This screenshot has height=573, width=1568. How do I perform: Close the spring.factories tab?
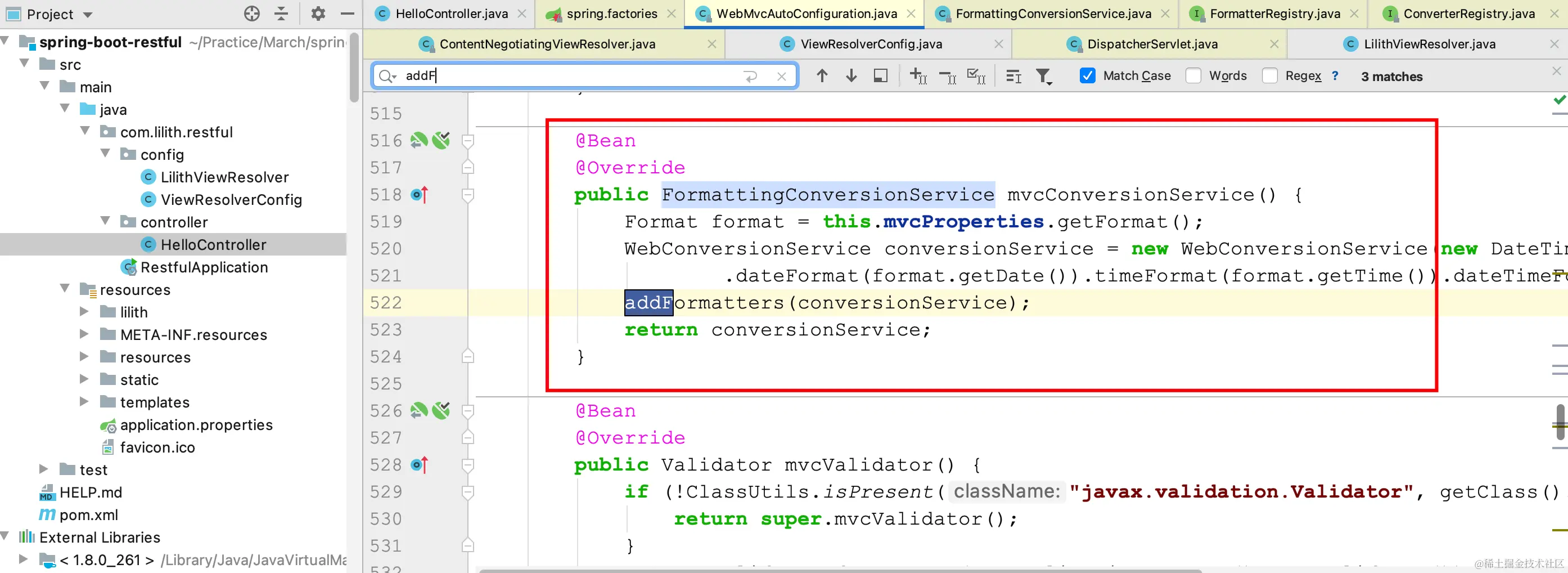[x=672, y=14]
